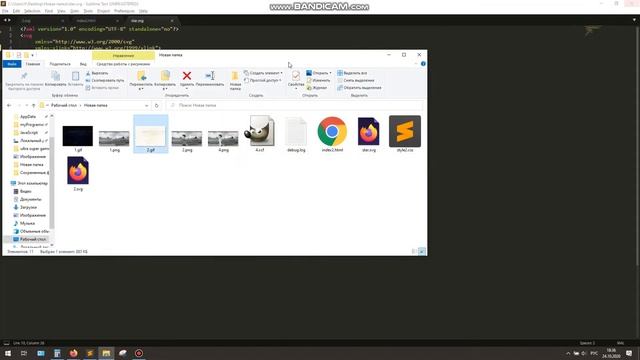
Task: Click the Вырезать scissors item
Action: (97, 73)
